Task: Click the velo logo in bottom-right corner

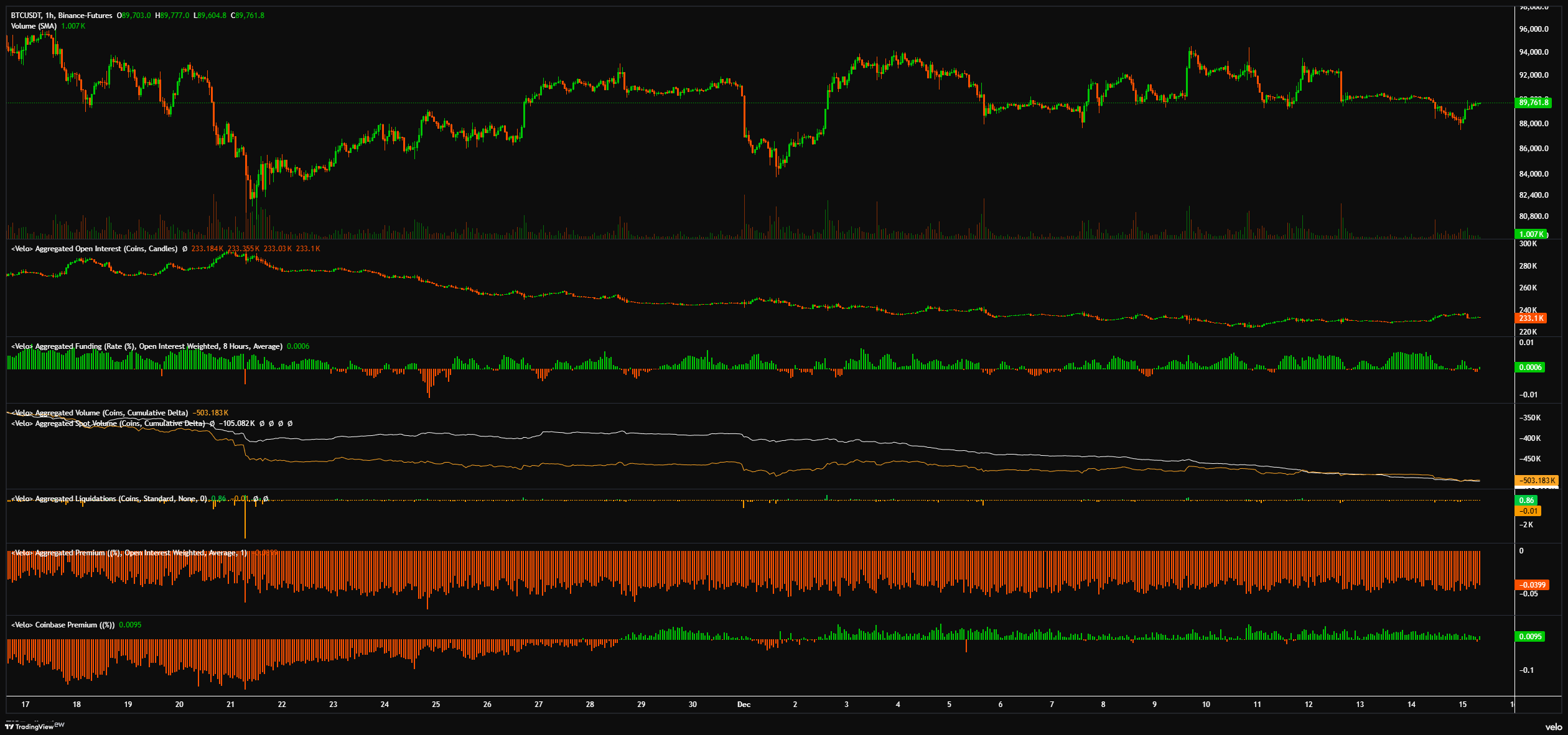Action: [1553, 727]
